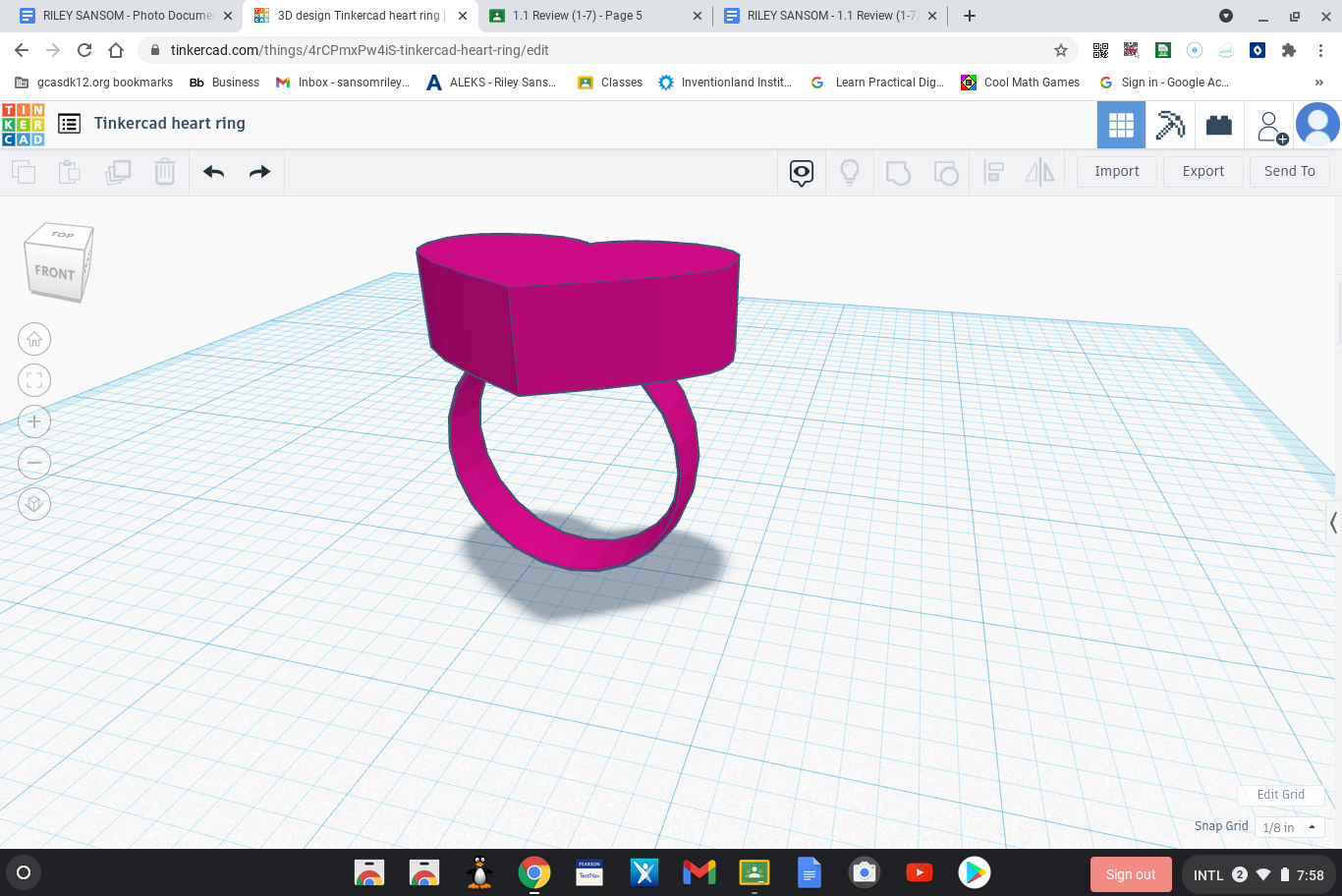This screenshot has width=1342, height=896.
Task: Switch to the 1.1 Review browser tab
Action: 580,16
